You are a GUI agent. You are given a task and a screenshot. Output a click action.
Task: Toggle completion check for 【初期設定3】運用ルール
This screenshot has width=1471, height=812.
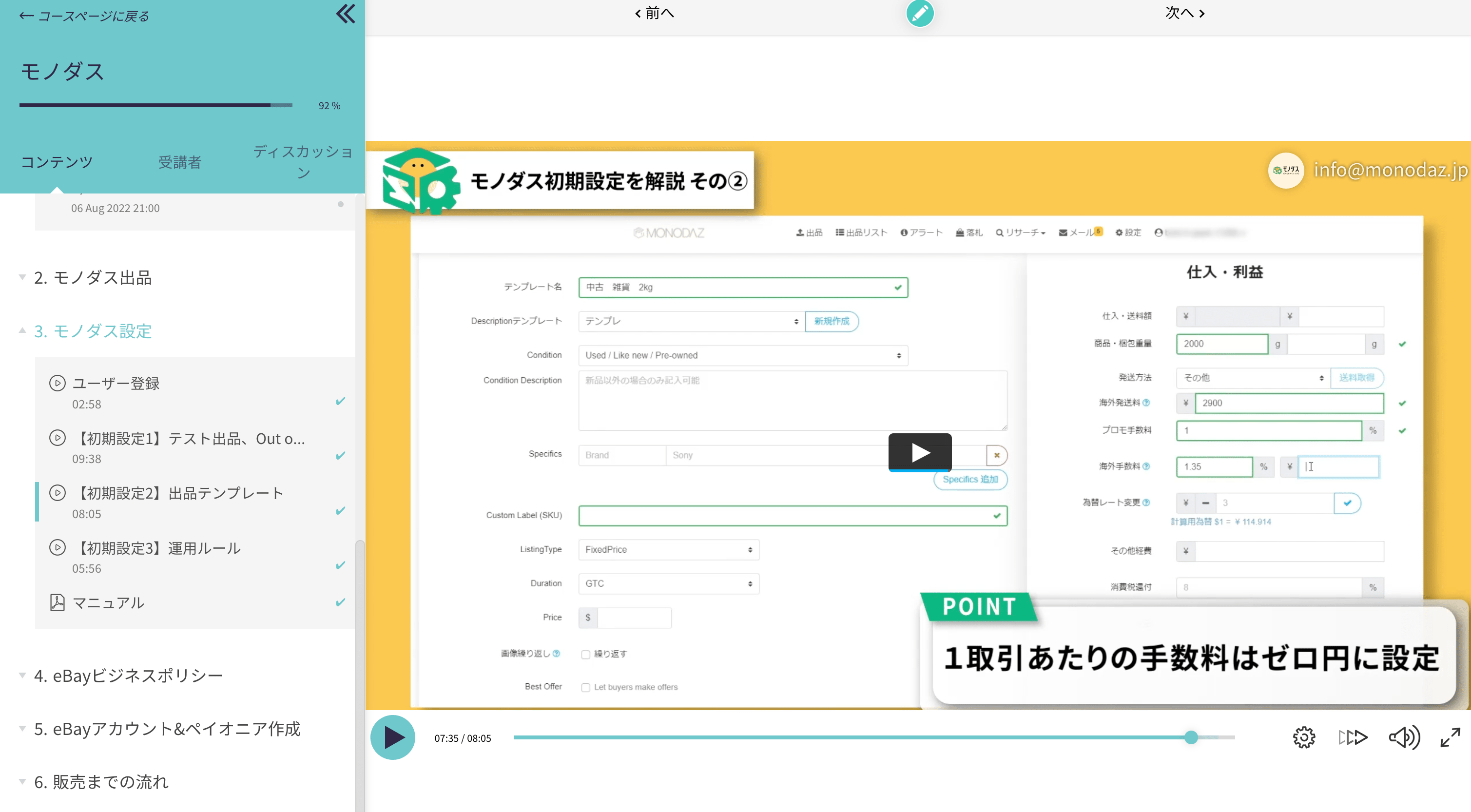tap(340, 565)
